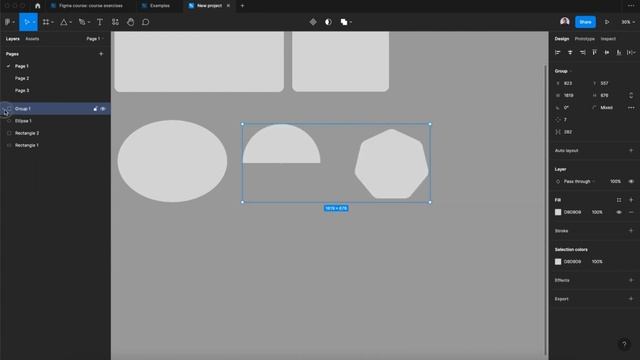Viewport: 640px width, 360px height.
Task: Switch to the Assets tab
Action: click(x=32, y=39)
